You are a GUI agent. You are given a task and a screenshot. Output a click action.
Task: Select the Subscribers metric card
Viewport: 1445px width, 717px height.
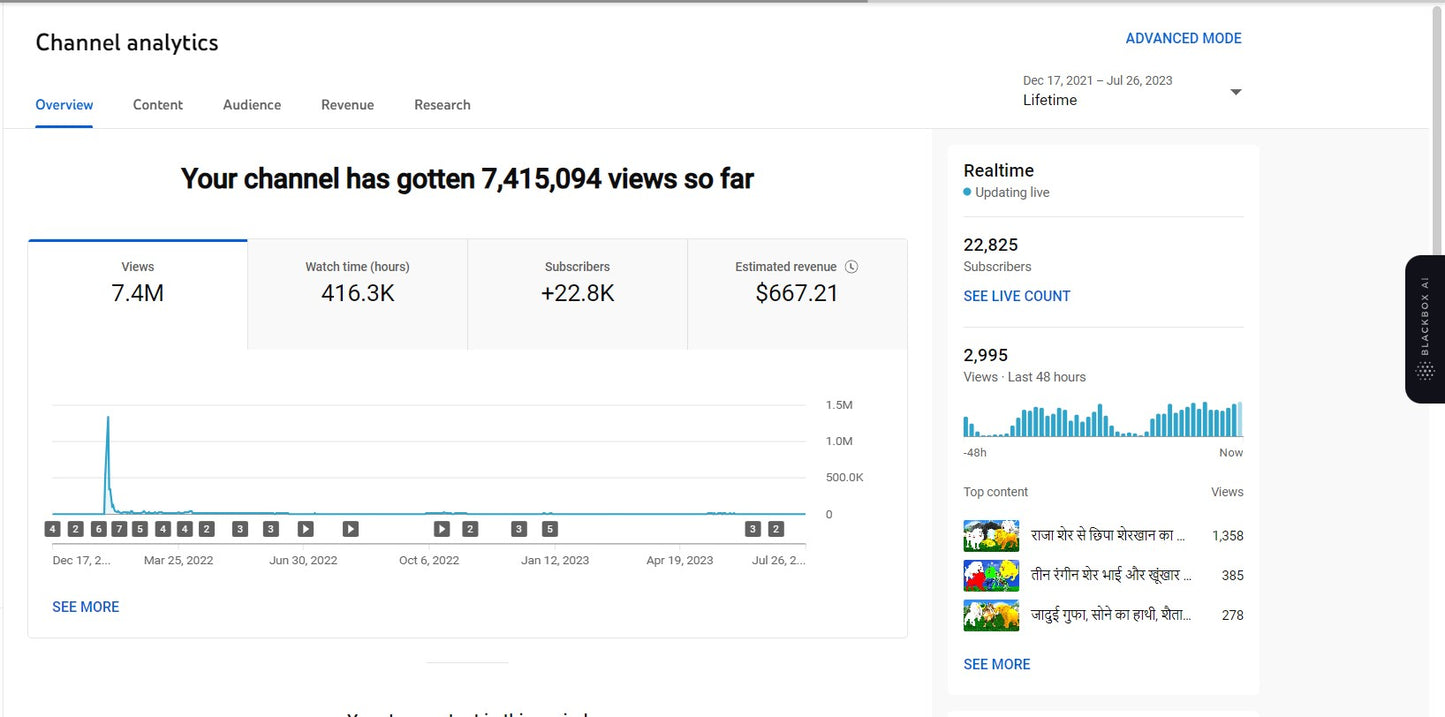577,293
